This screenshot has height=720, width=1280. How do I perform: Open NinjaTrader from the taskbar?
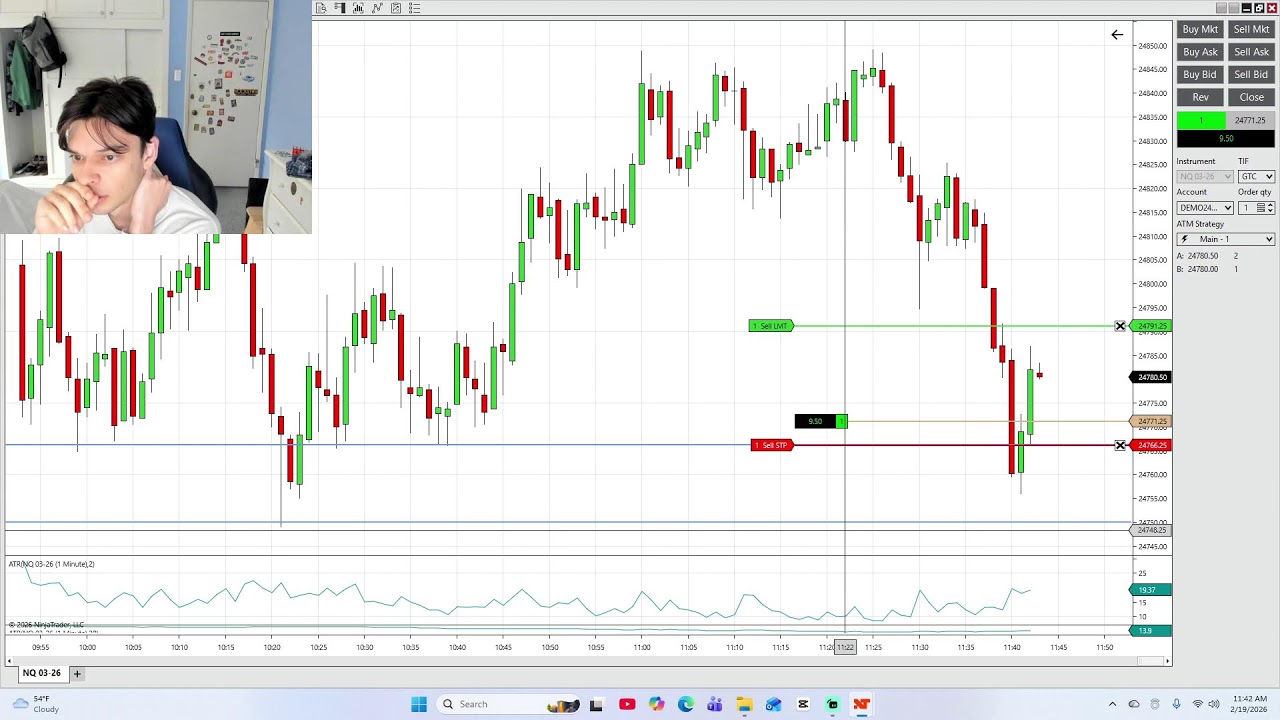861,704
